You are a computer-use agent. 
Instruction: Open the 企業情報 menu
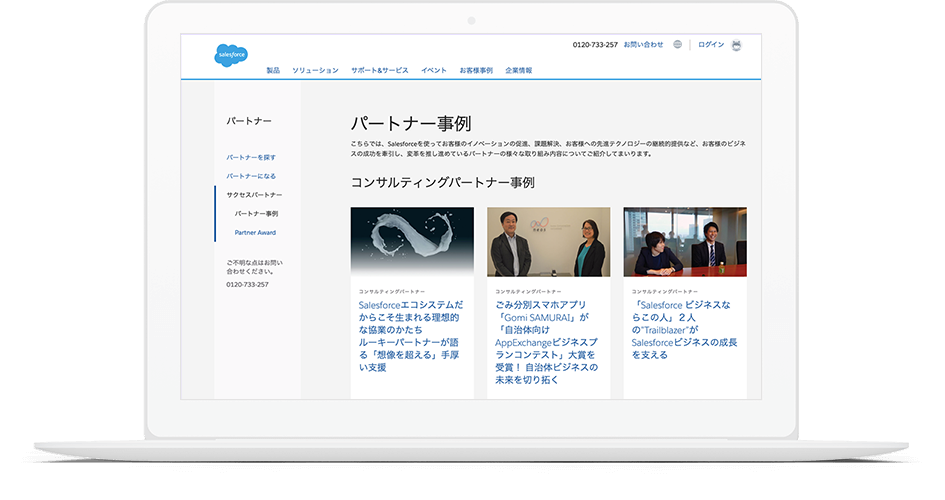click(x=519, y=70)
